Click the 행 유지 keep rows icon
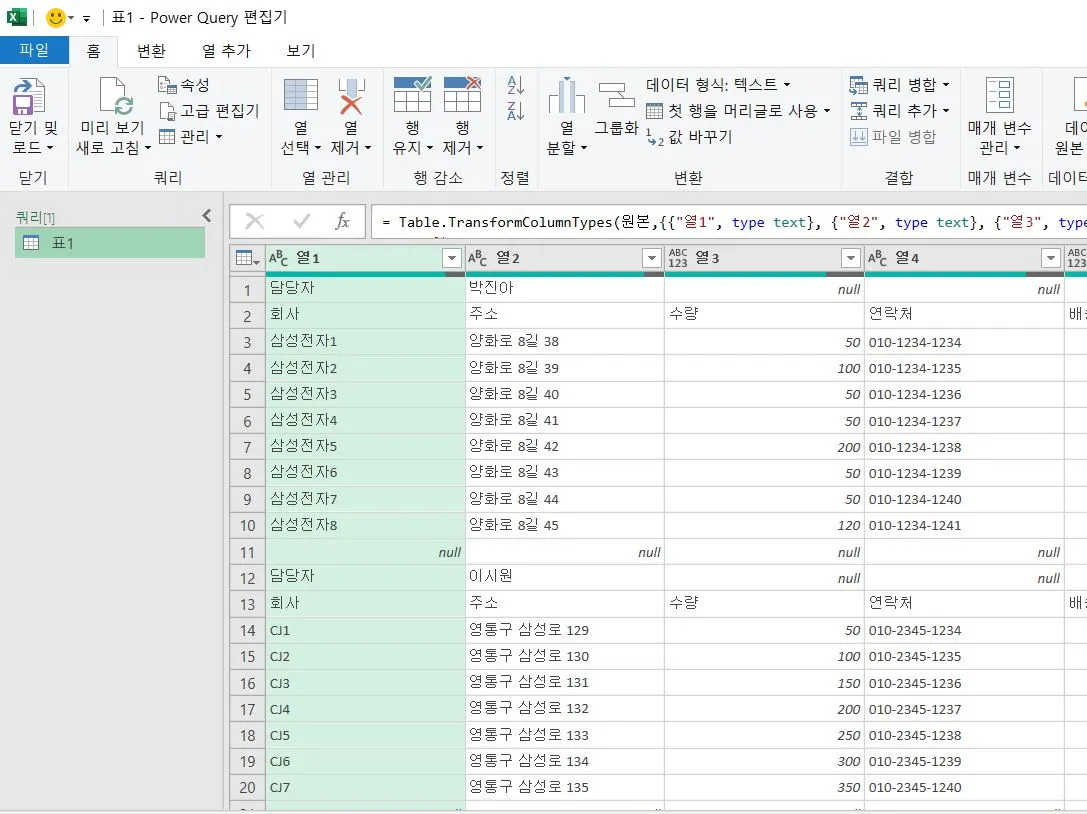1087x814 pixels. [x=412, y=95]
